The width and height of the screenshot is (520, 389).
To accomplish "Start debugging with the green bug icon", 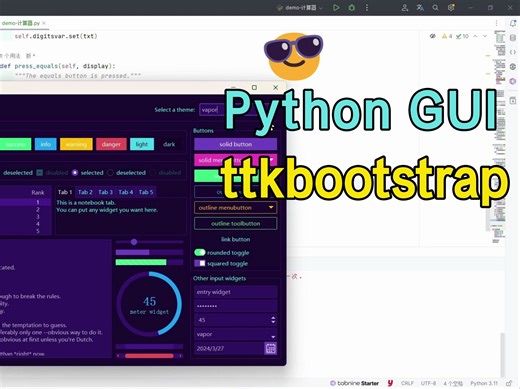I will [x=352, y=7].
